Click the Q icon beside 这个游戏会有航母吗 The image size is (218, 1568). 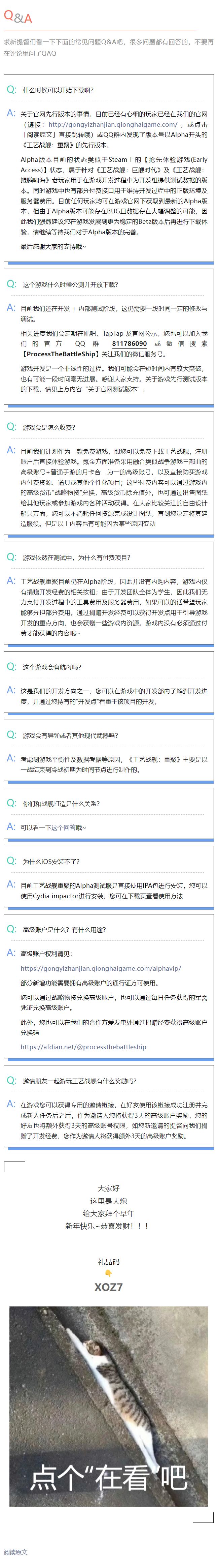click(11, 666)
